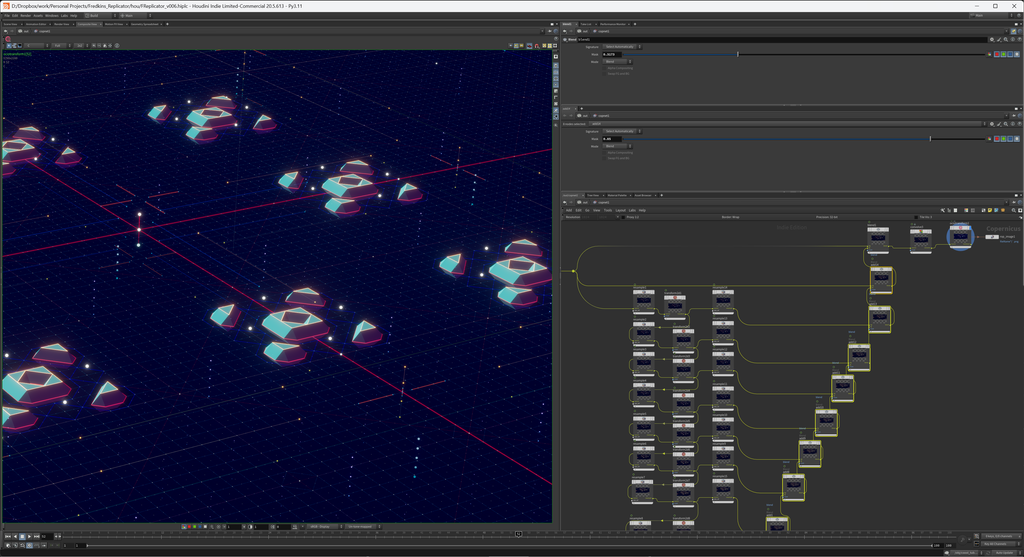Click the out path segment in network pane
This screenshot has height=557, width=1024.
(x=585, y=202)
